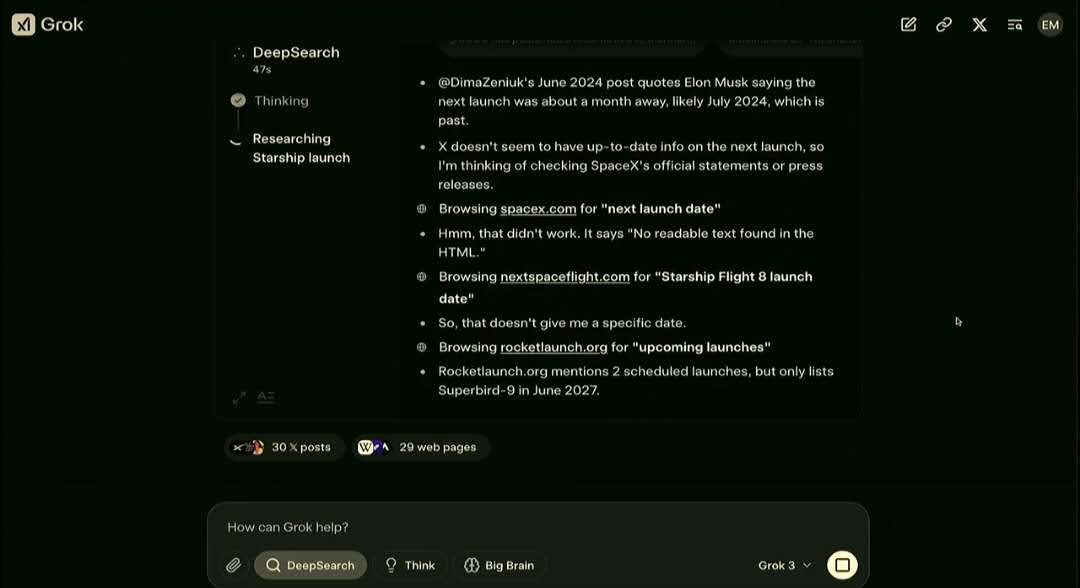Click the Thinking step checkmark icon

pos(238,100)
